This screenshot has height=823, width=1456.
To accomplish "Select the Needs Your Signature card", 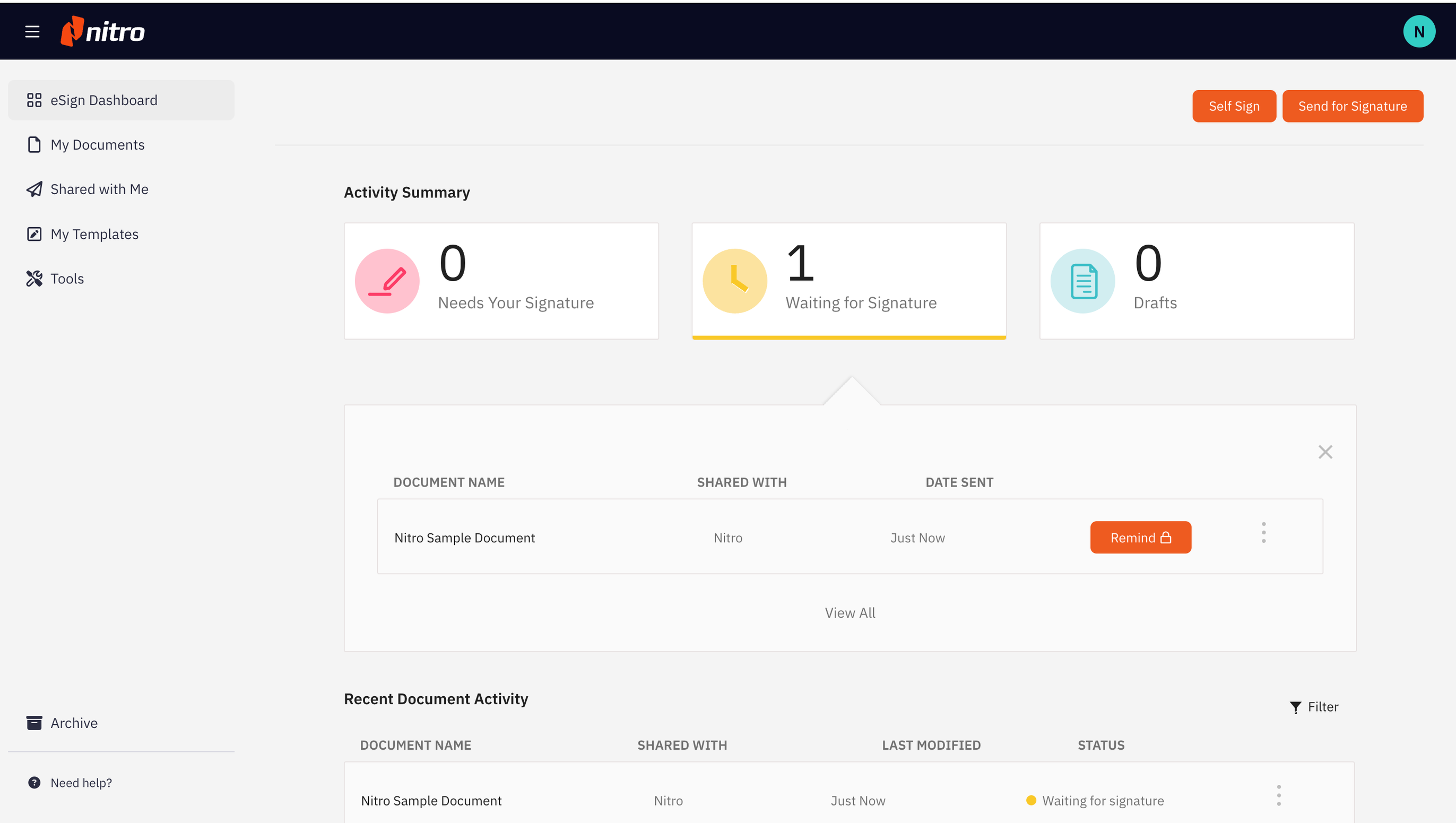I will (501, 281).
